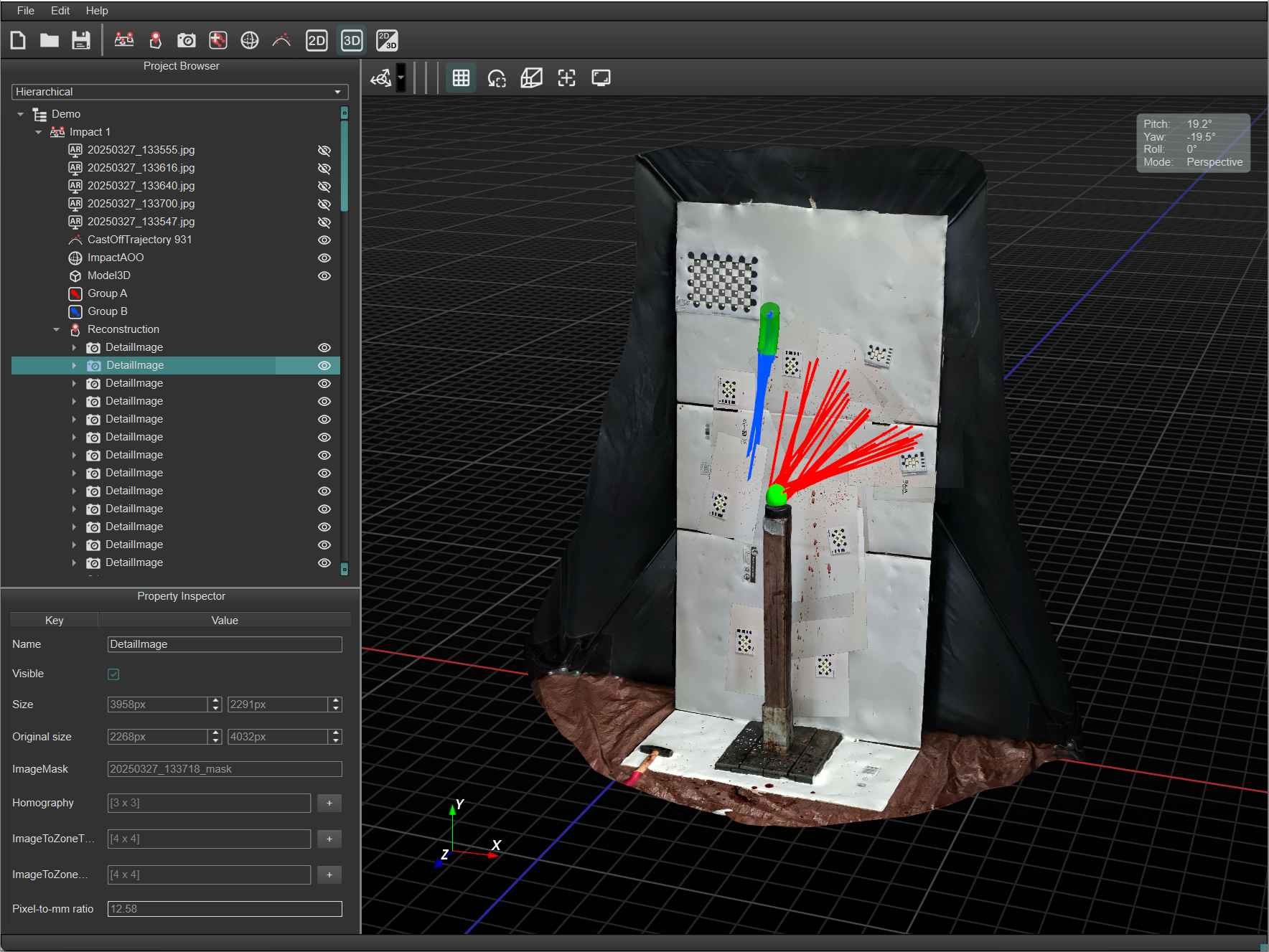Collapse the Demo tree node
This screenshot has width=1269, height=952.
(x=21, y=114)
